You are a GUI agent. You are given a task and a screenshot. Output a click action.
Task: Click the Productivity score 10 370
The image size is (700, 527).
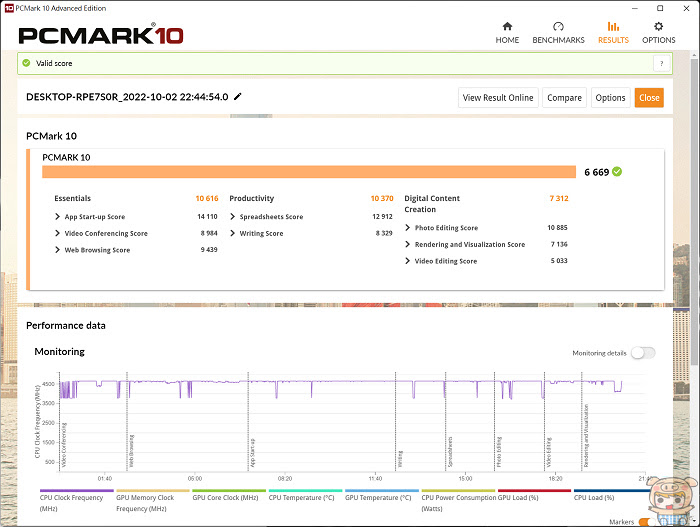[382, 198]
